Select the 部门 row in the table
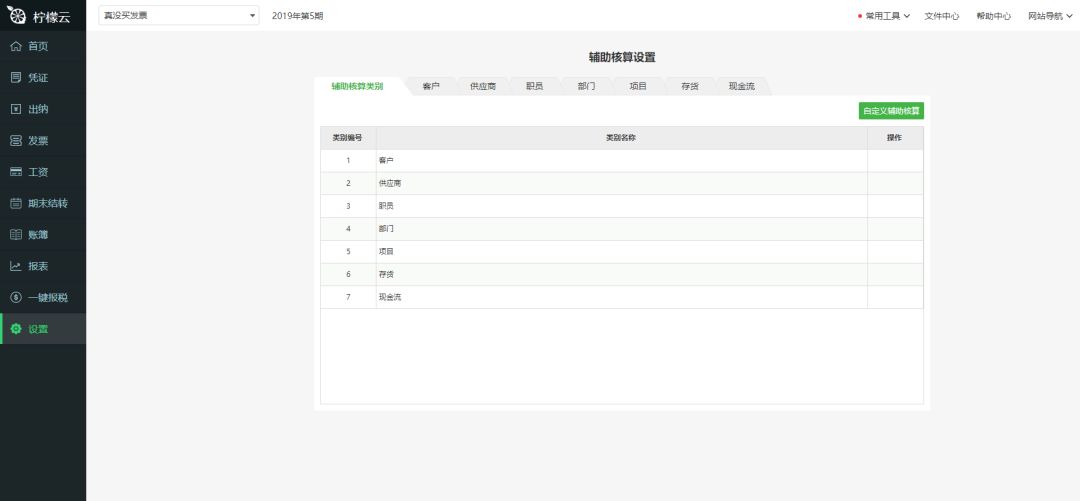The image size is (1080, 501). pos(622,229)
